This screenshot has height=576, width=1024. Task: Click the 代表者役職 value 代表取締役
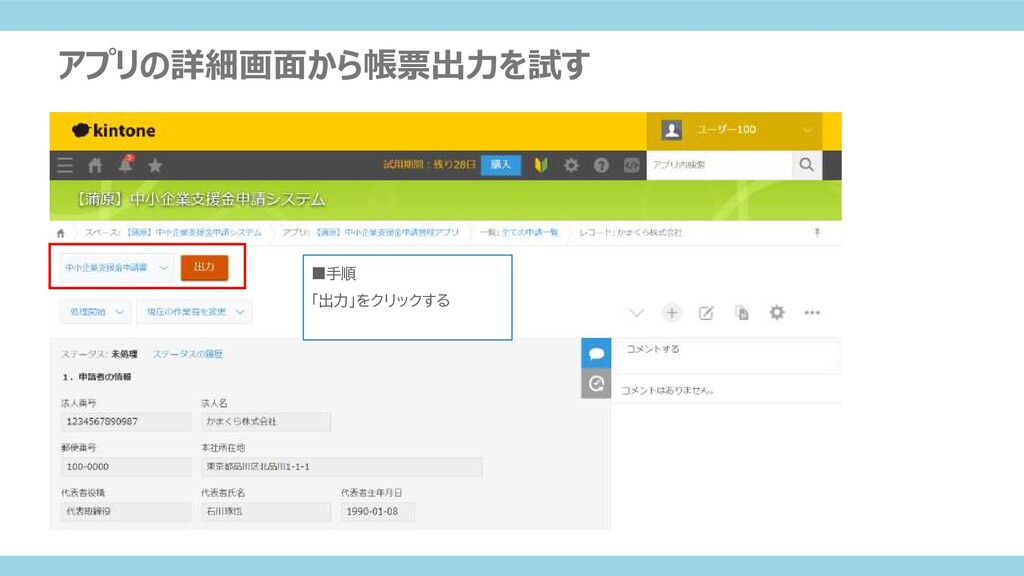125,511
